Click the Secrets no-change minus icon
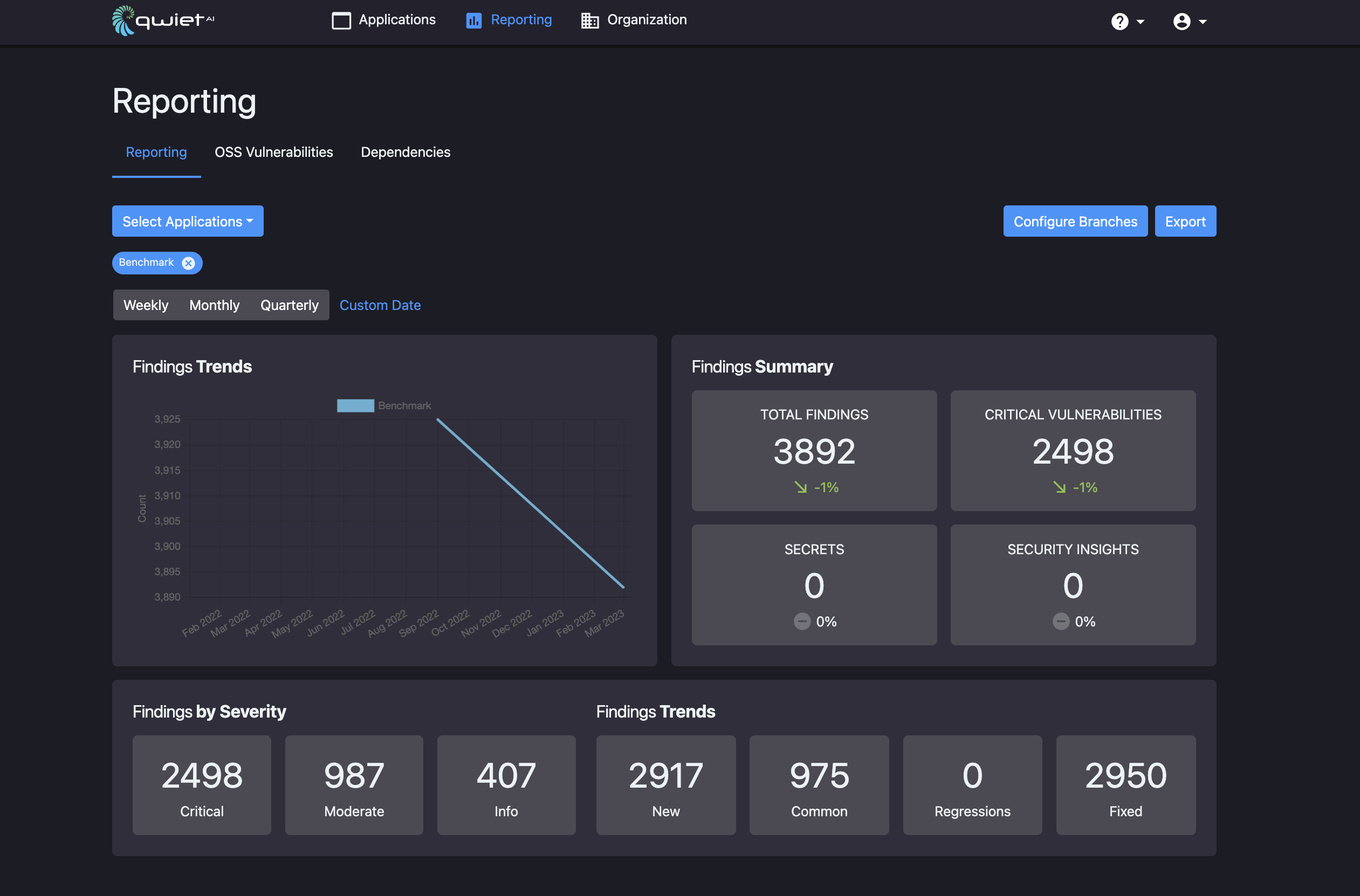 coord(802,621)
